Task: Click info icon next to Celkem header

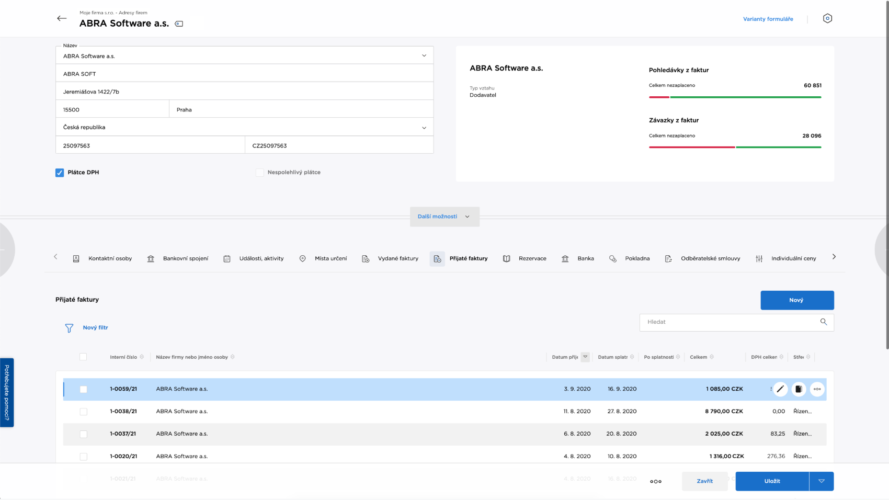Action: click(712, 357)
